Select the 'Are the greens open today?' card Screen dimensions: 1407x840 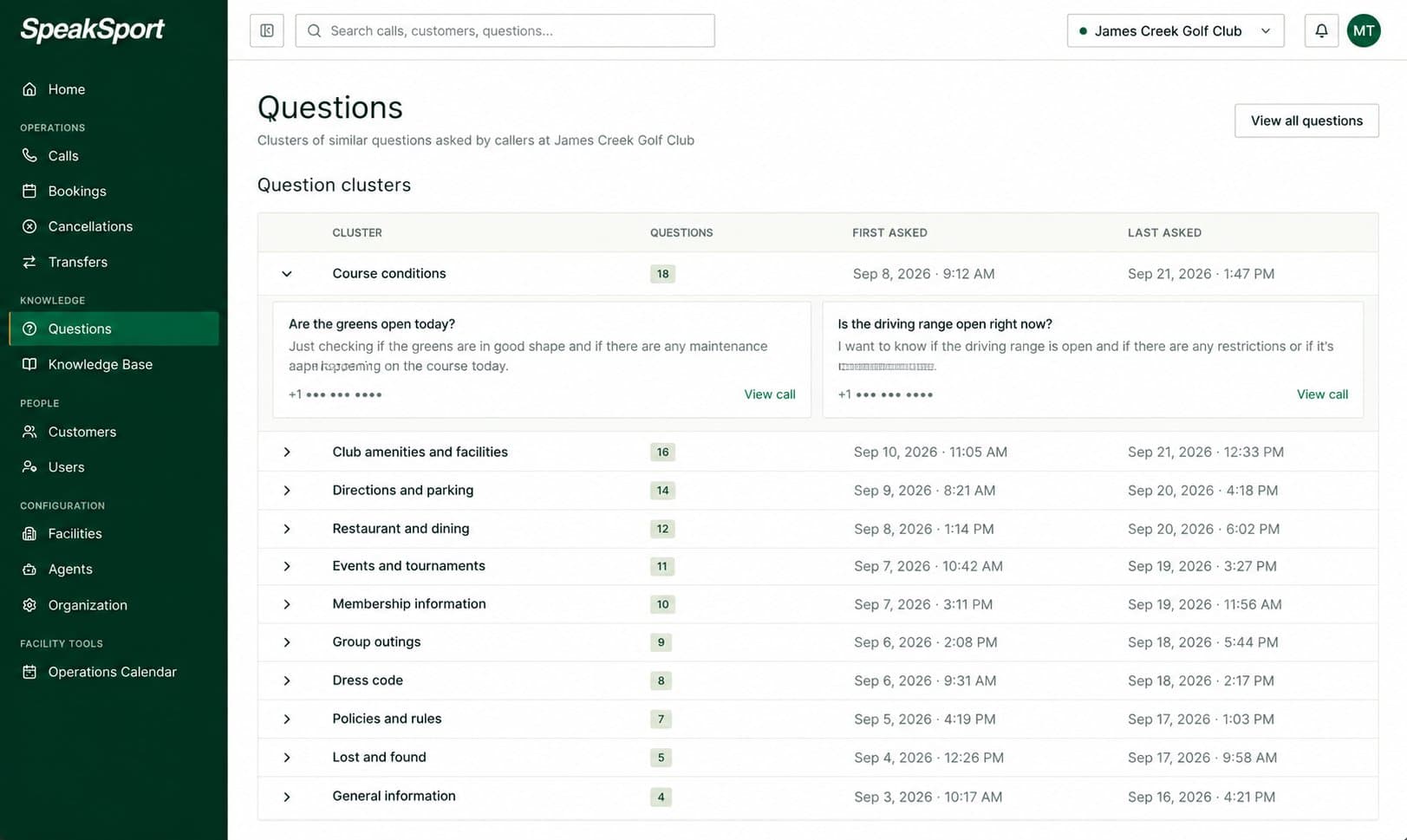click(542, 360)
